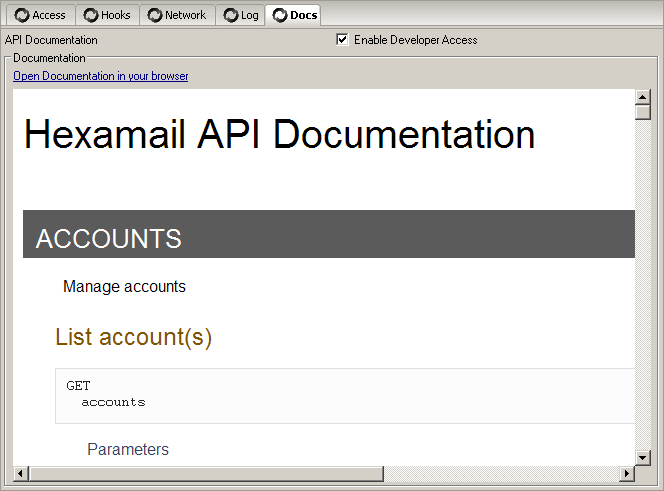This screenshot has height=491, width=664.
Task: Click the Parameters subheading
Action: click(x=128, y=449)
